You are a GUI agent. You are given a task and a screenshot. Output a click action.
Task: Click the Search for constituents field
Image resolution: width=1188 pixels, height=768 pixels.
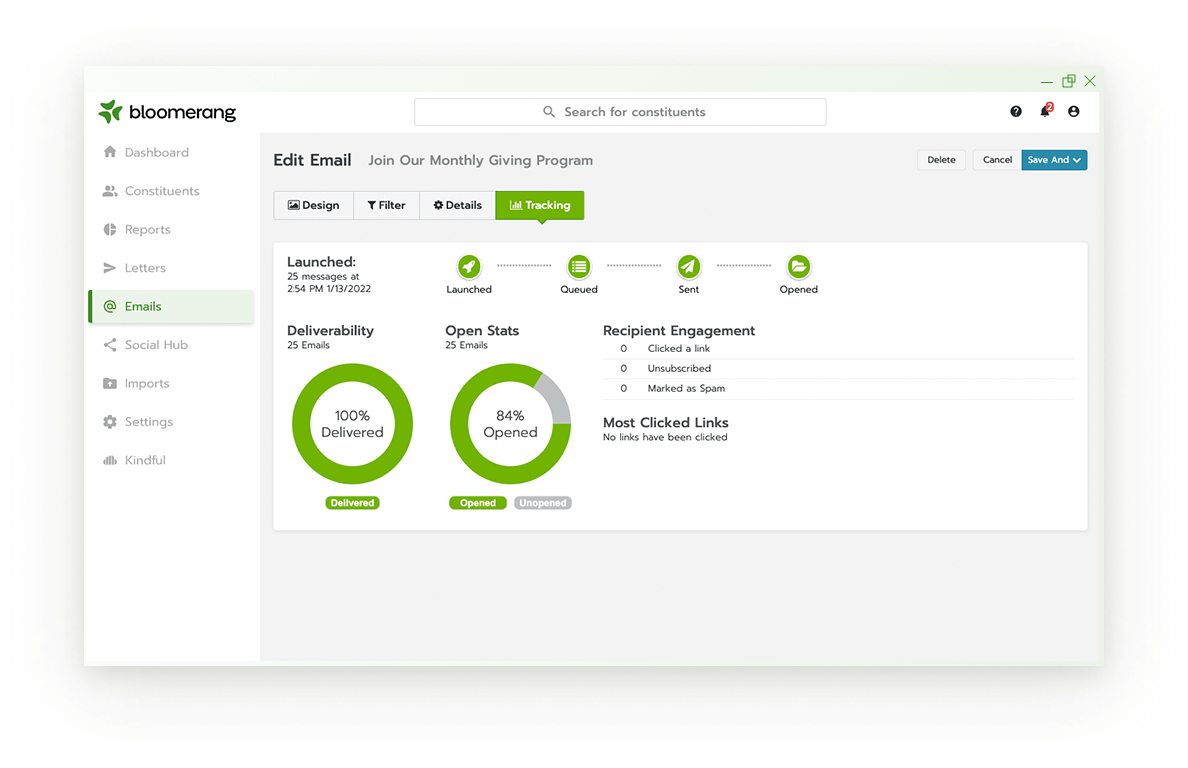(620, 111)
